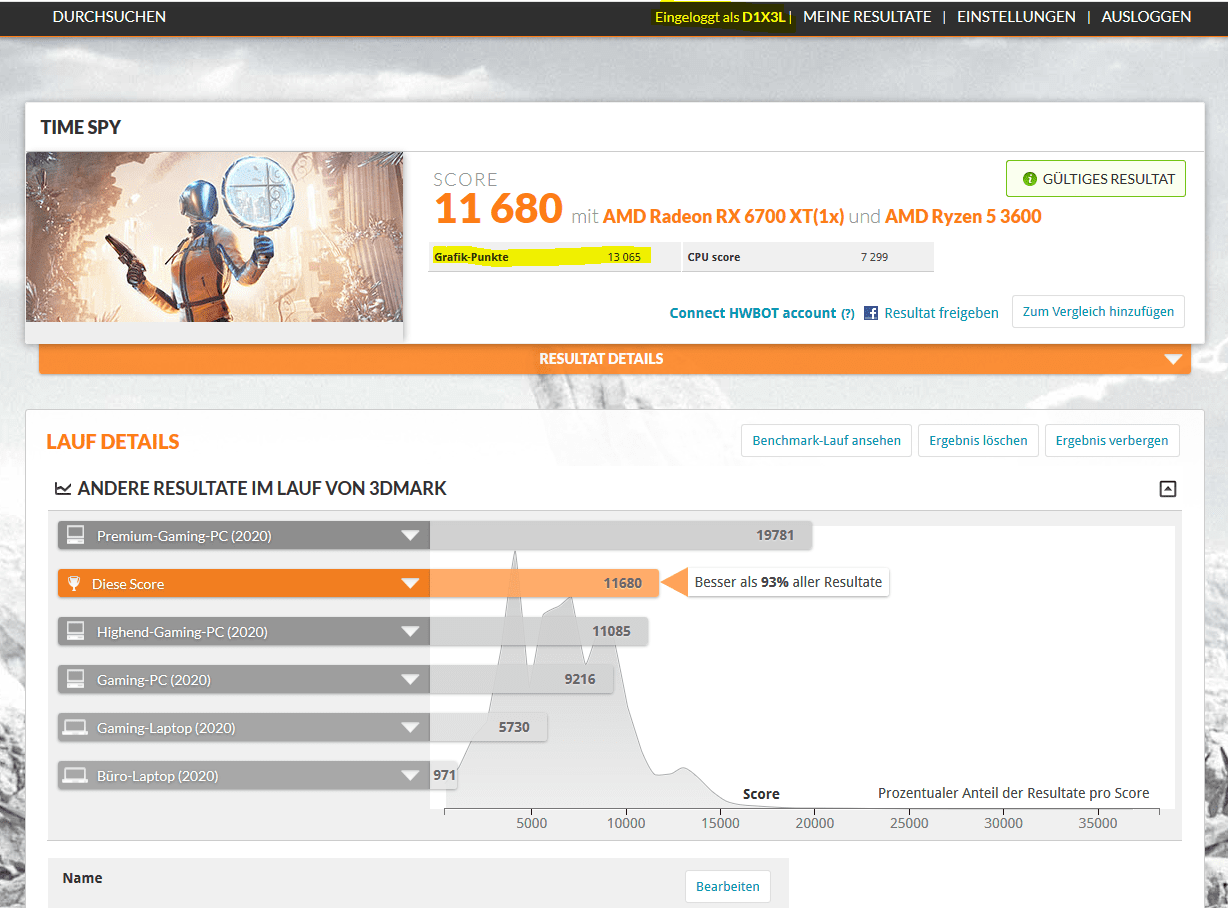Click Resultat freigeben link
The width and height of the screenshot is (1228, 908).
[941, 313]
